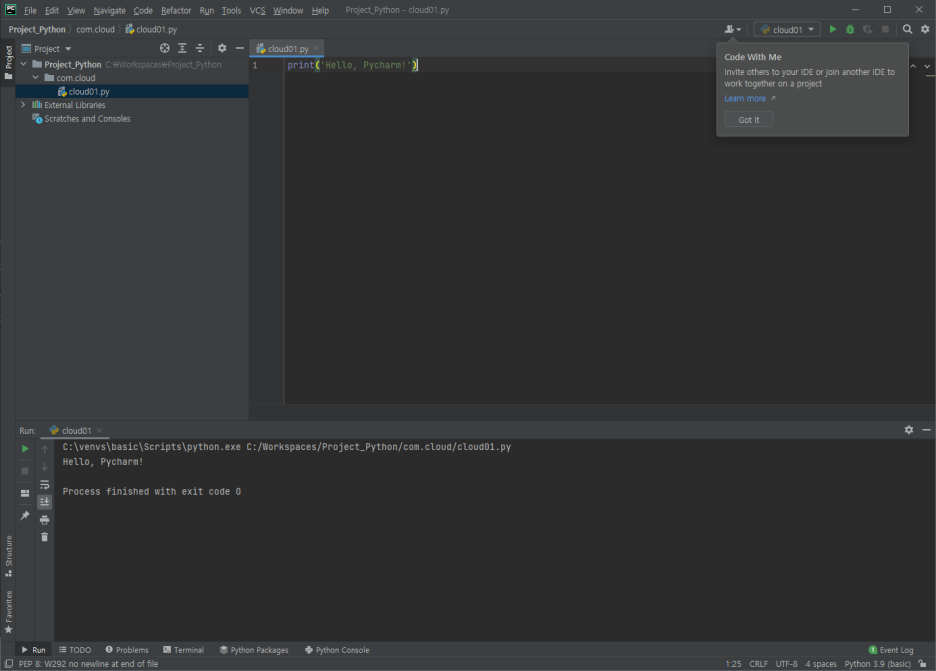Screen dimensions: 936x671
Task: Collapse the Project_Python root folder
Action: 23,64
